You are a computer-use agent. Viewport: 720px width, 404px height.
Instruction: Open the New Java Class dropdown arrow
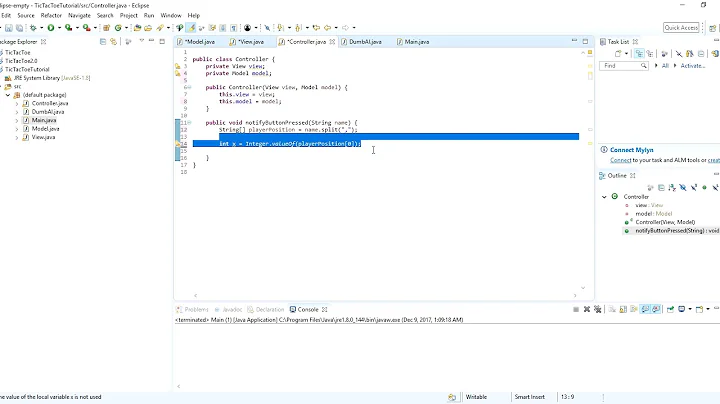coord(126,28)
